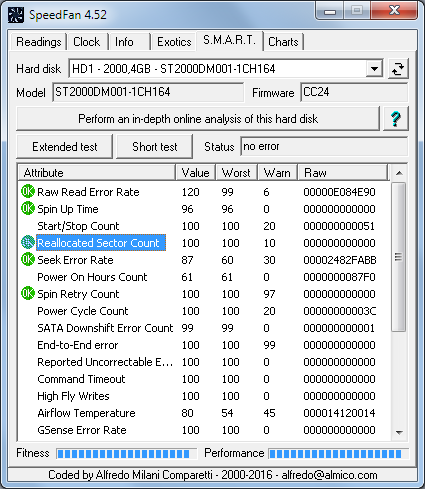Click the Firmware field CC24
The width and height of the screenshot is (425, 489).
click(354, 92)
